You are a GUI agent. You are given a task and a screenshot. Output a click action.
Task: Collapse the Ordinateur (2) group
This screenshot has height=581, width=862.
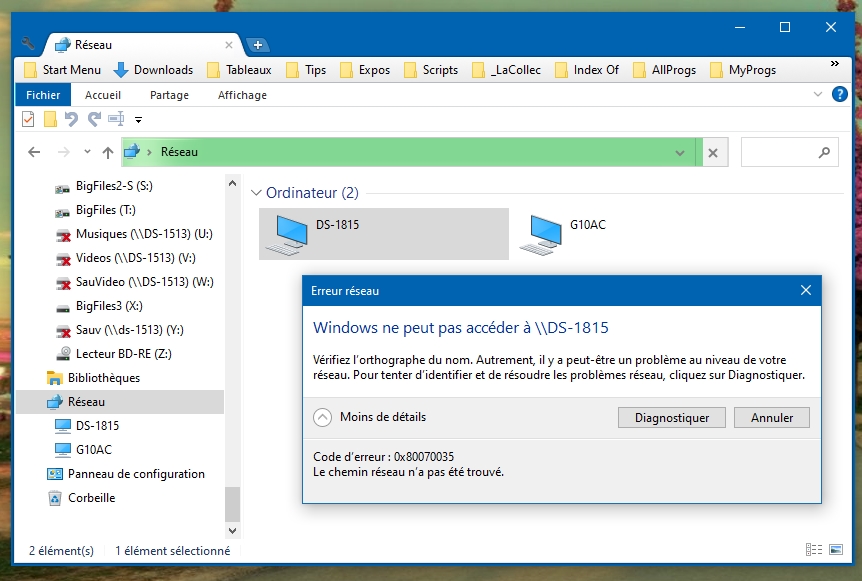(256, 193)
